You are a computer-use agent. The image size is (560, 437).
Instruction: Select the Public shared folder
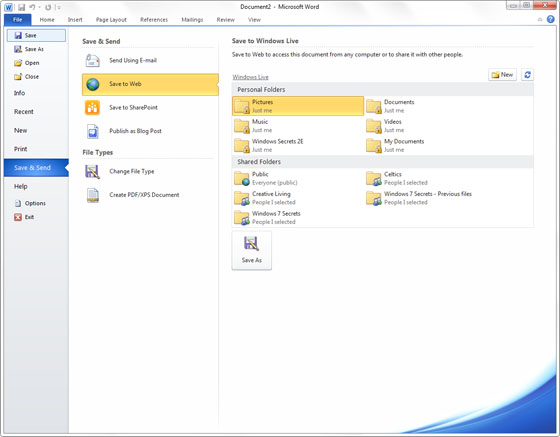(x=298, y=178)
